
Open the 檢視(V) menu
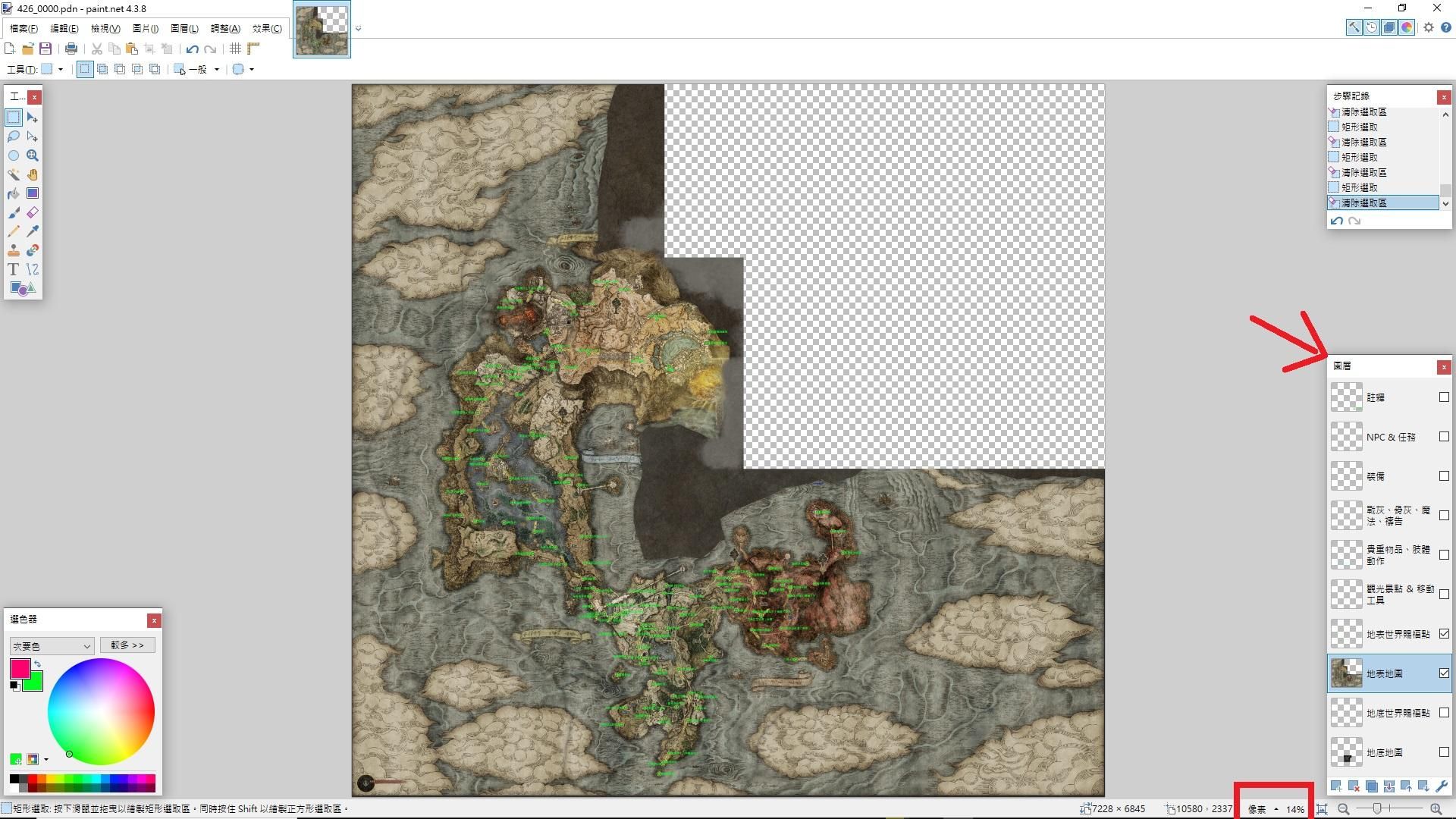[105, 29]
